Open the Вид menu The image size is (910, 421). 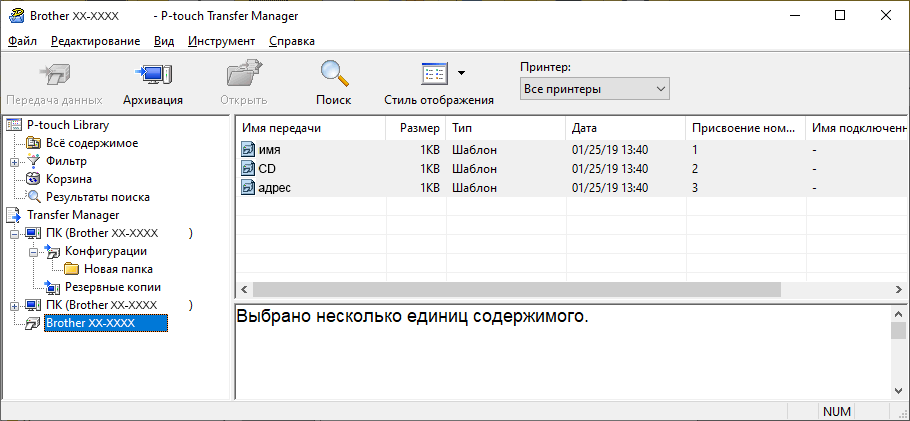tap(164, 41)
